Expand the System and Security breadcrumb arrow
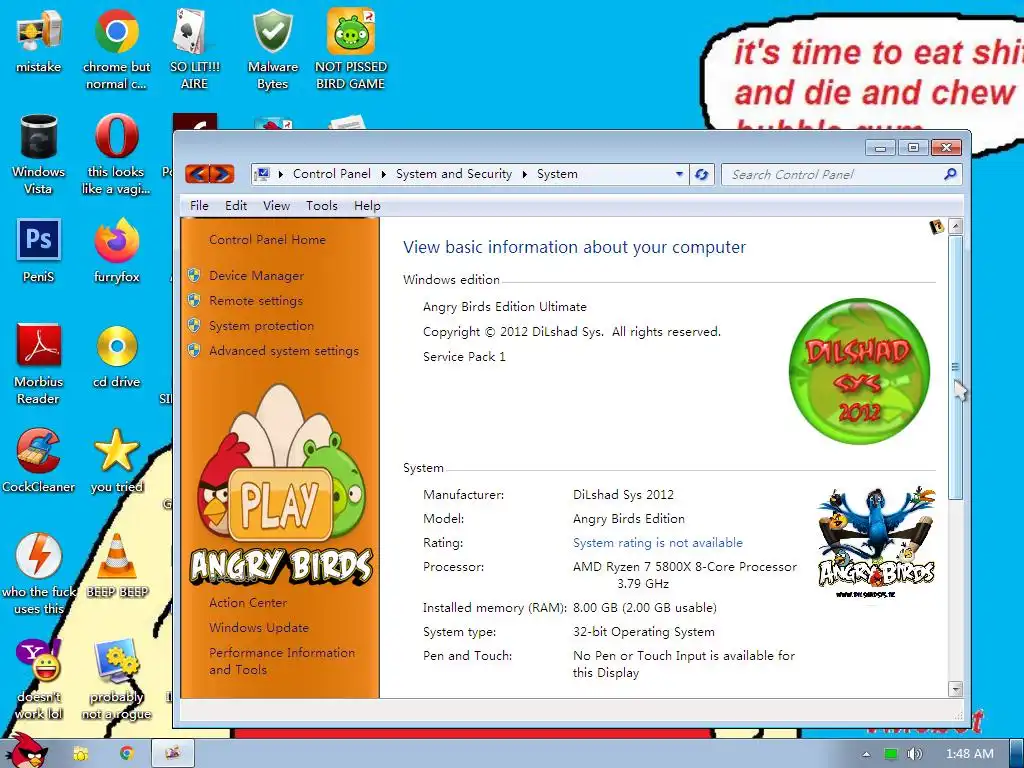Viewport: 1024px width, 768px height. coord(524,174)
